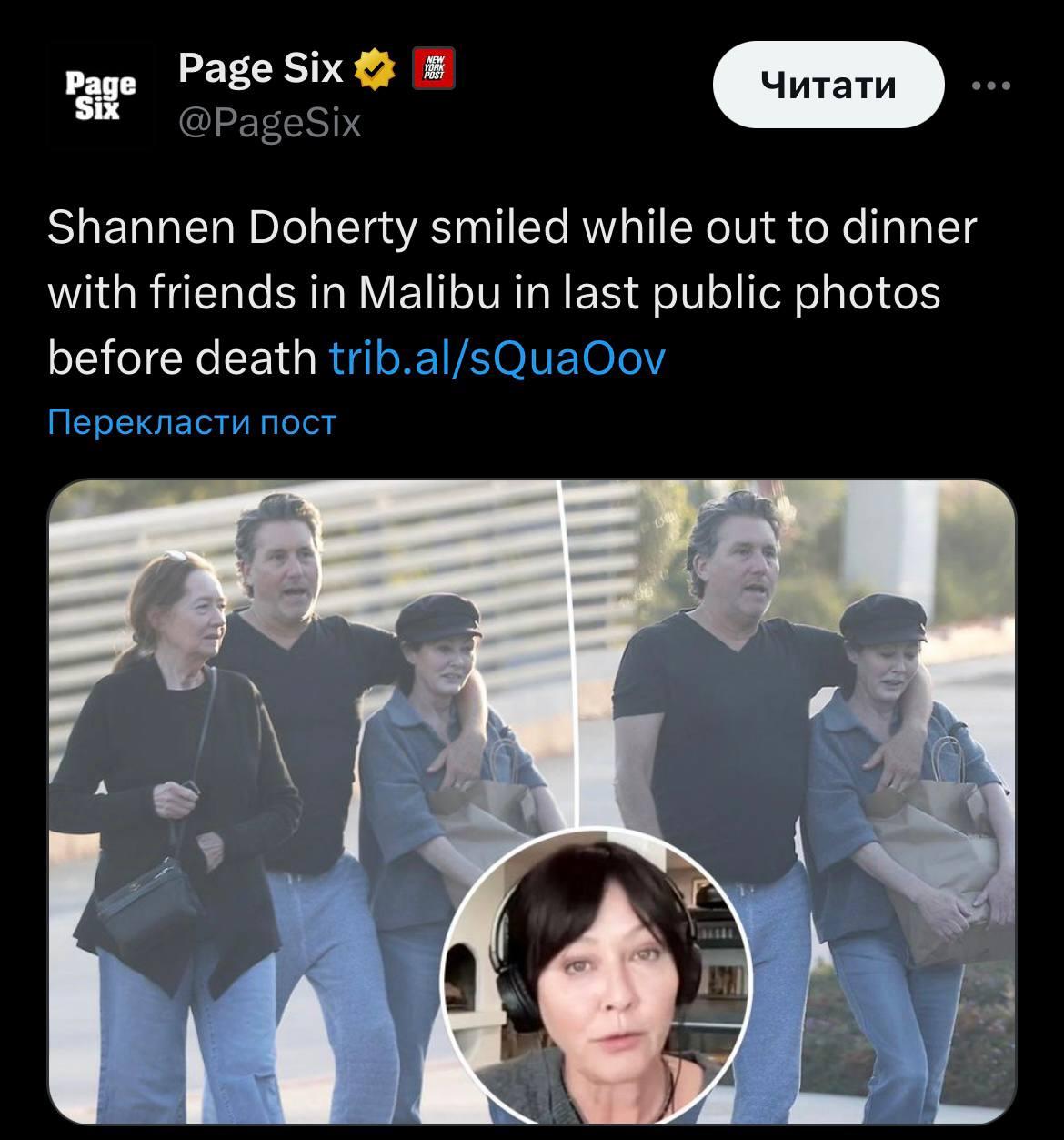Follow Page Six with the Читати button
1064x1140 pixels.
[x=828, y=85]
